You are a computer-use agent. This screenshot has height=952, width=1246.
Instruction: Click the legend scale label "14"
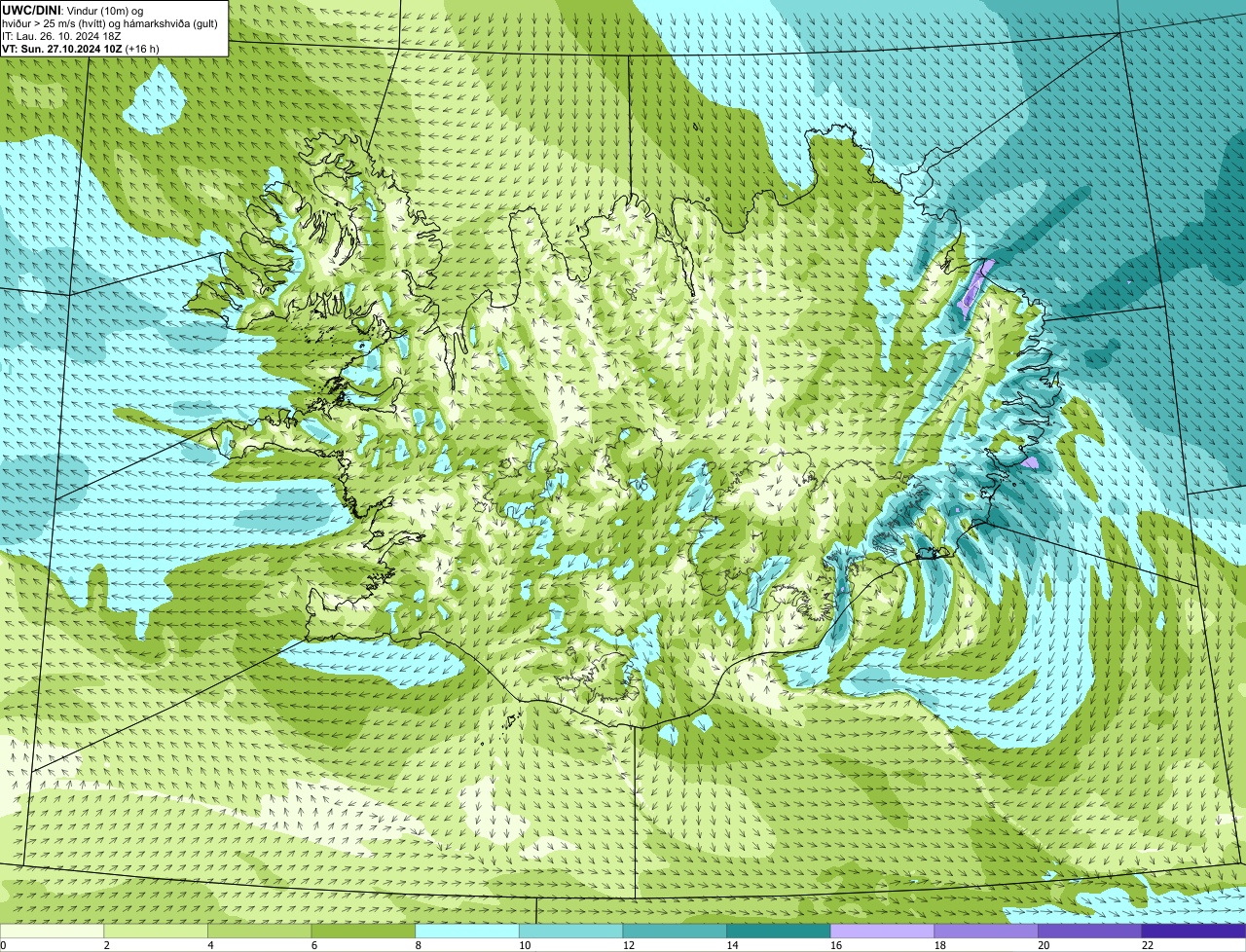coord(733,945)
